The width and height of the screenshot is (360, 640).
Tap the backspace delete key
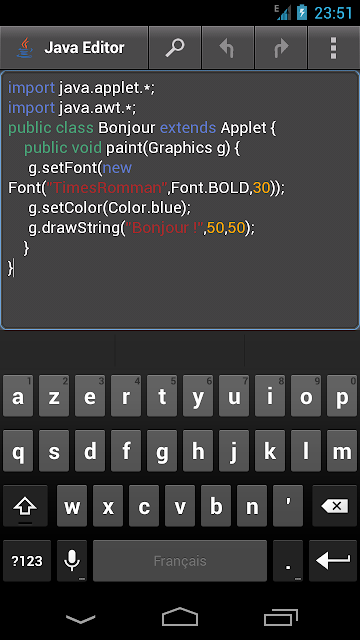334,506
